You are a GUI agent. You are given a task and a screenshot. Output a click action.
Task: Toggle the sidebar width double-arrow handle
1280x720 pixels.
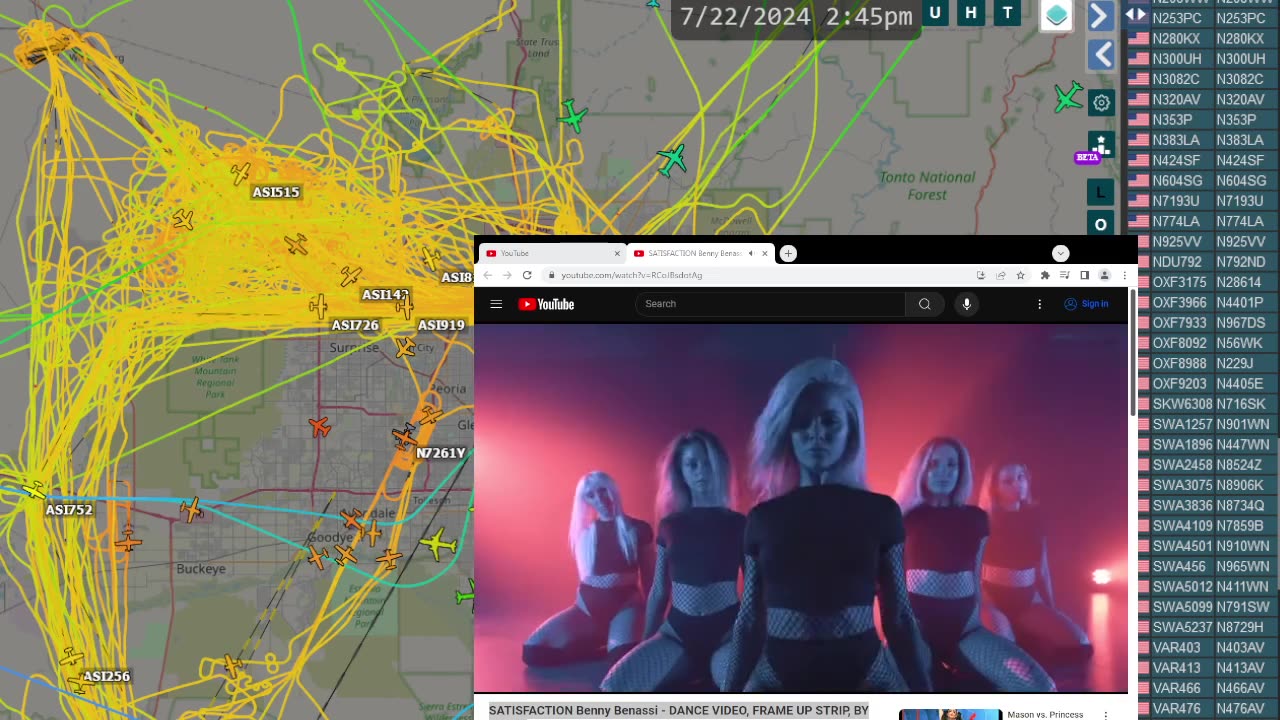(x=1136, y=14)
